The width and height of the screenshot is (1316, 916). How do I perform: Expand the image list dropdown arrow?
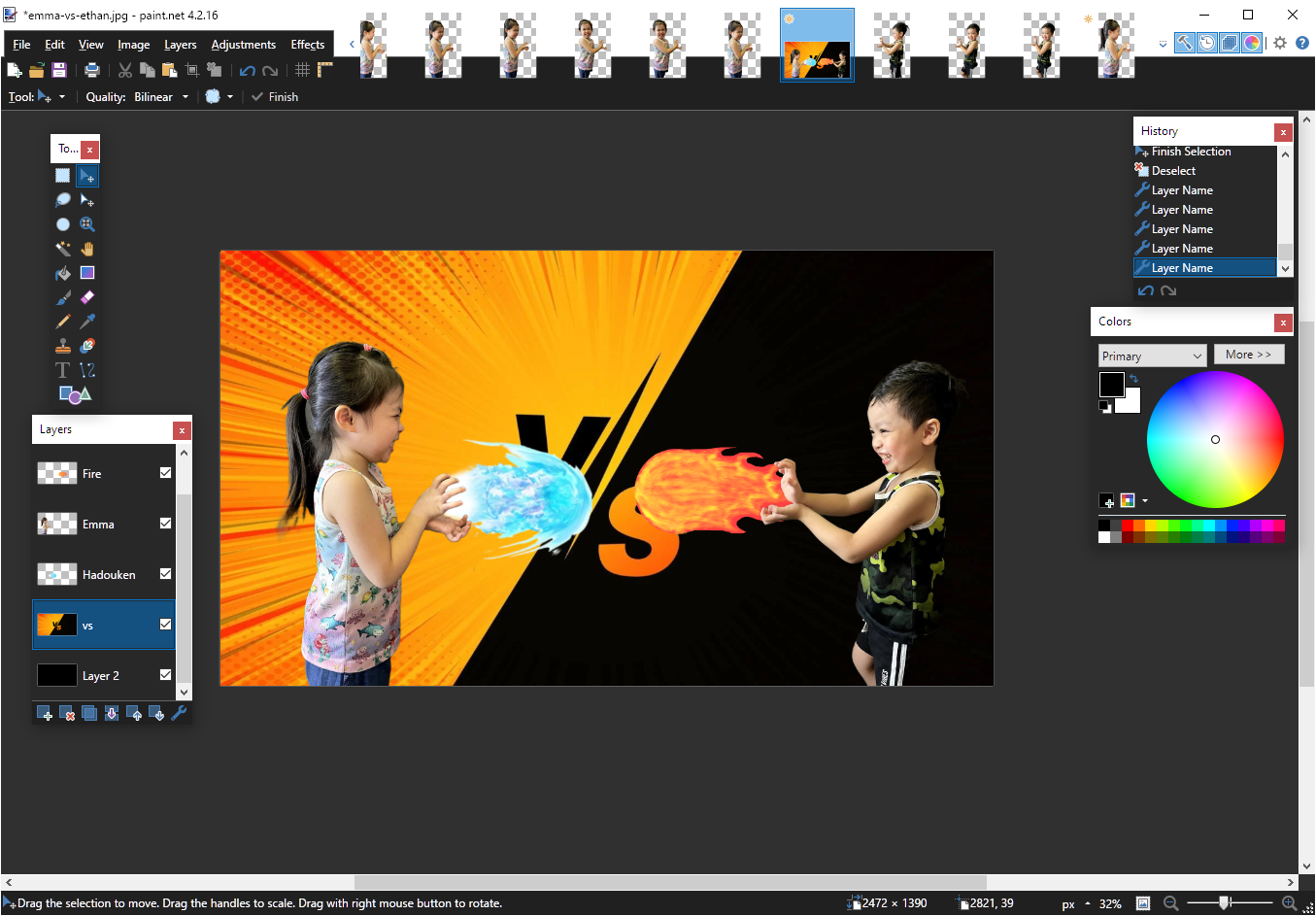(1163, 44)
